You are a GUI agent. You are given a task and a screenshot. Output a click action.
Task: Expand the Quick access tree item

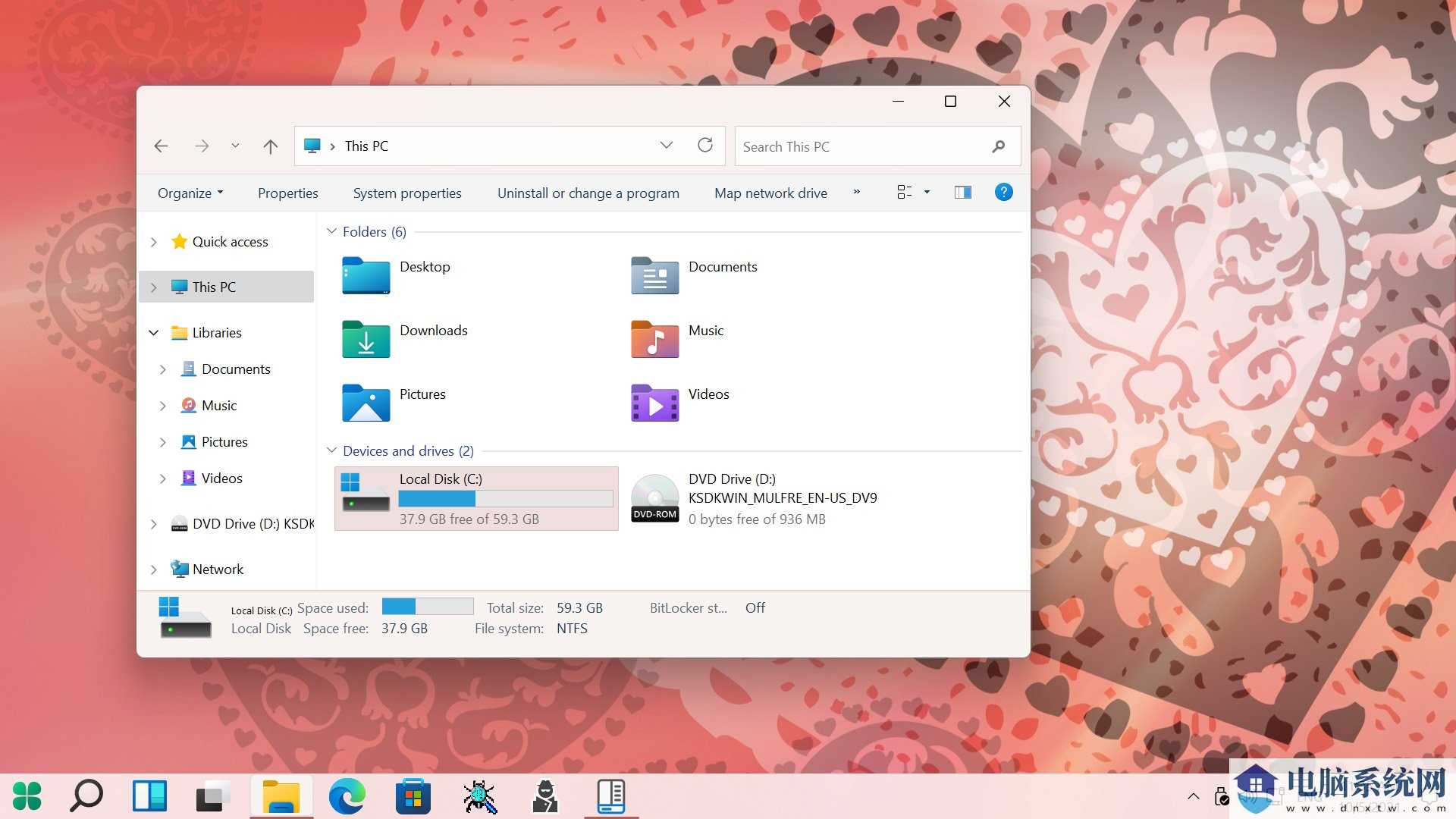tap(154, 240)
